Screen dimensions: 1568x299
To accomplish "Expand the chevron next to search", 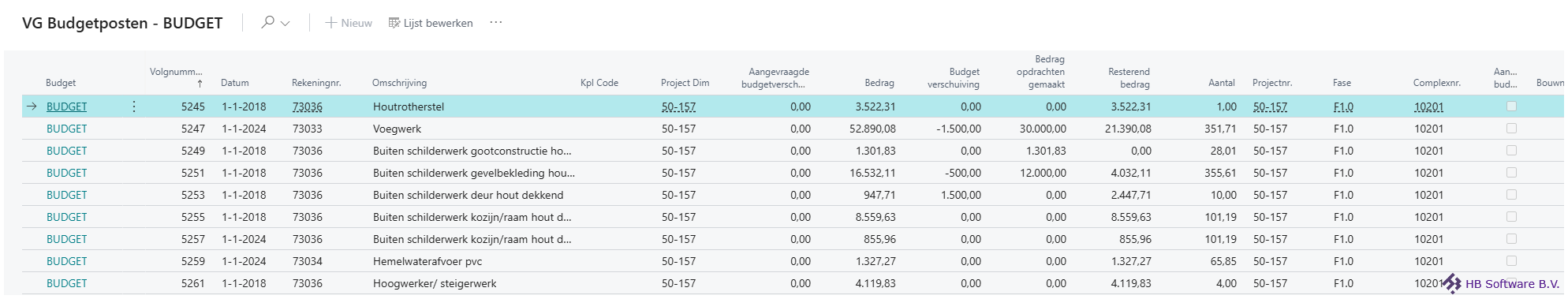I will point(286,24).
